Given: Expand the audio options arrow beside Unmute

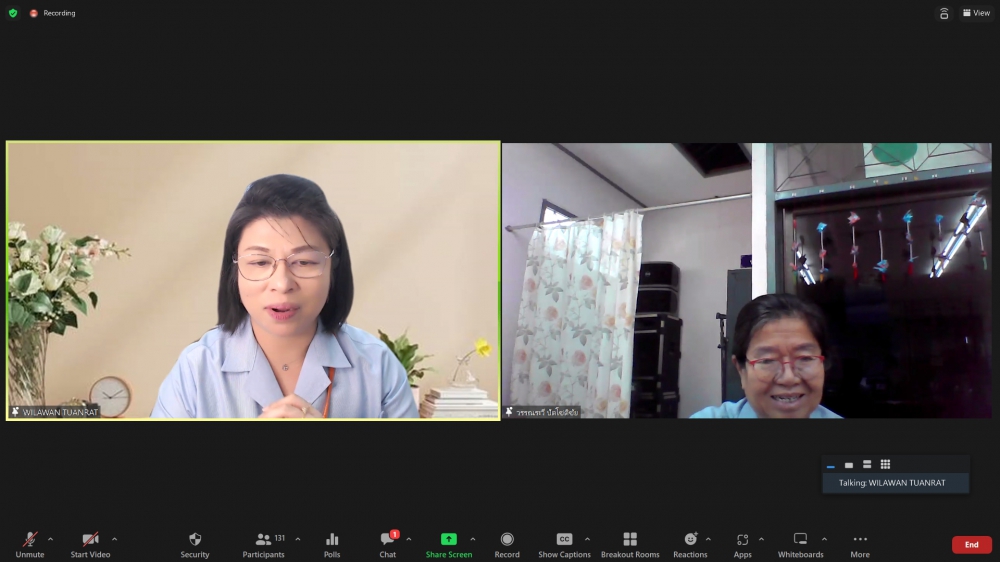Looking at the screenshot, I should (51, 539).
